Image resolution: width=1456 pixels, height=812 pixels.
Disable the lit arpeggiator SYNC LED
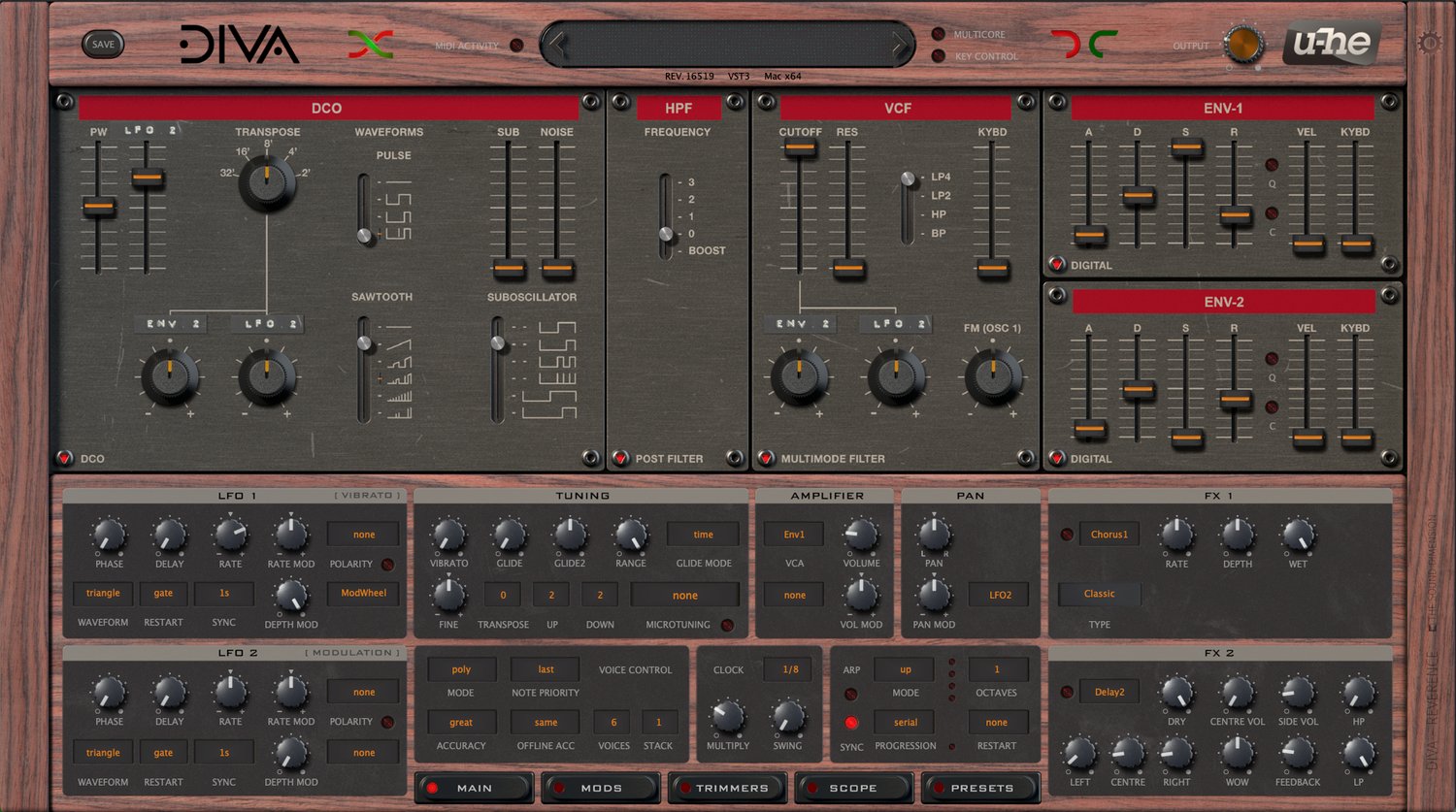[x=851, y=723]
